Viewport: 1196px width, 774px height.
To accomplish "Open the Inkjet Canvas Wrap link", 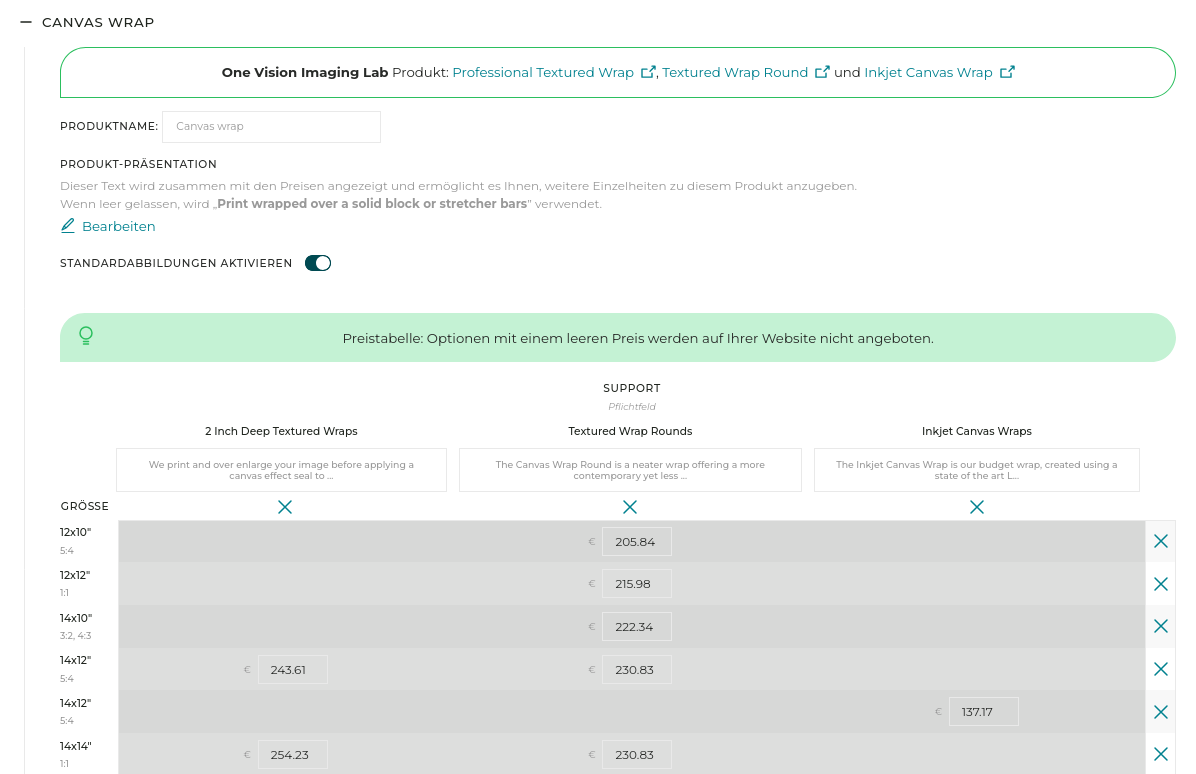I will (x=928, y=72).
